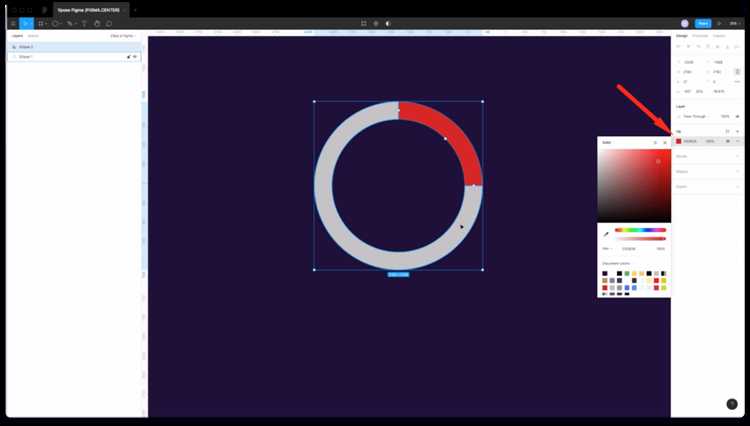750x426 pixels.
Task: Switch to the Layers tab
Action: (17, 36)
